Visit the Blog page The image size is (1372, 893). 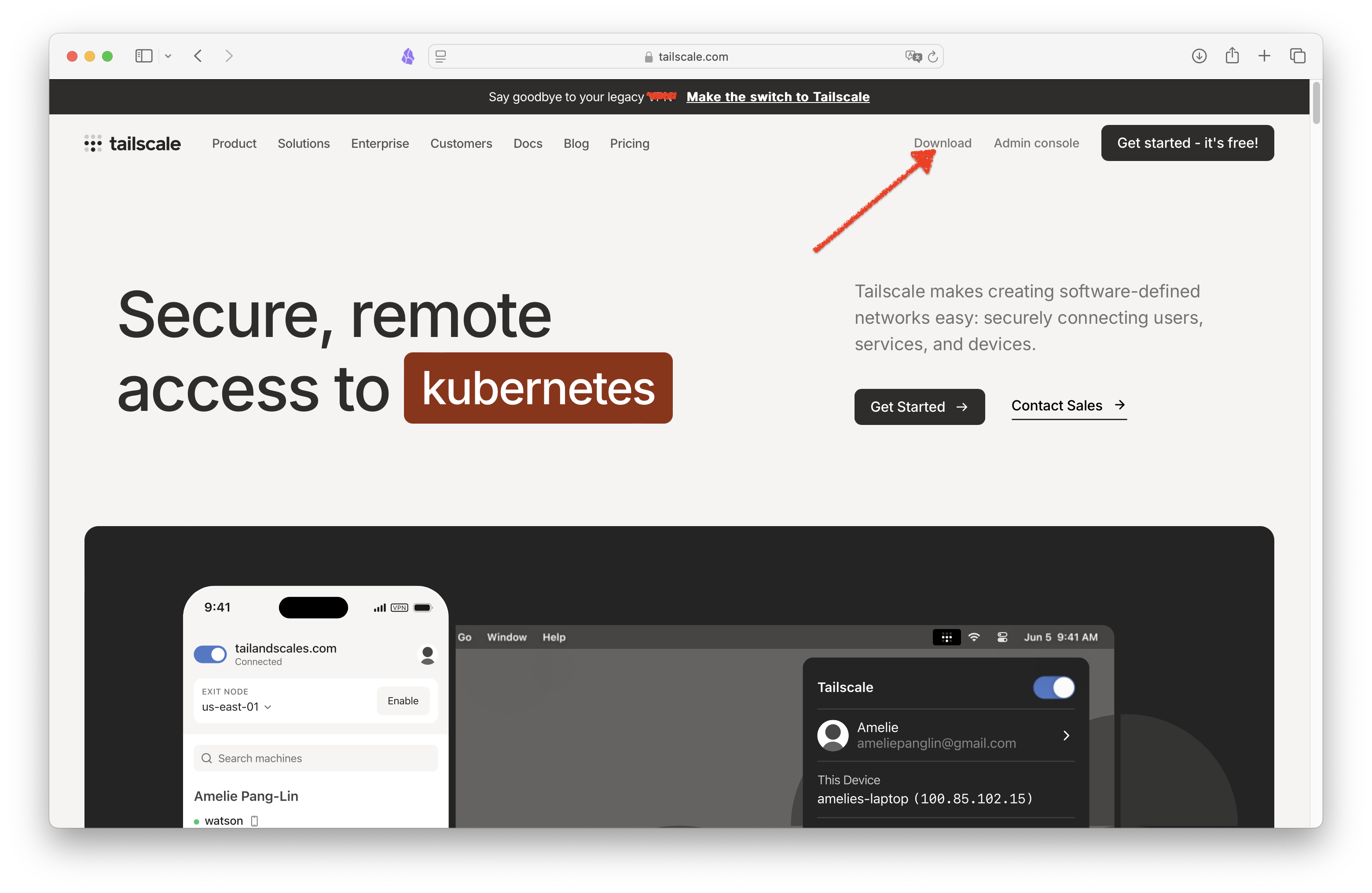[576, 143]
